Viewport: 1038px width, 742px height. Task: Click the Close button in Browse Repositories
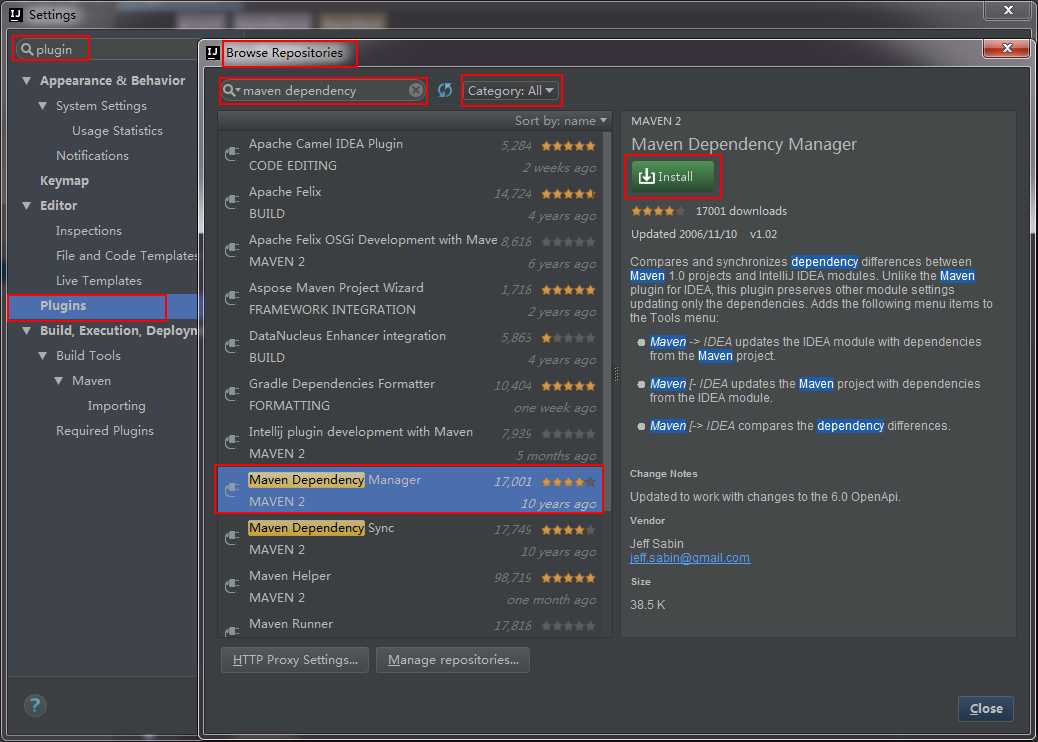click(x=986, y=709)
